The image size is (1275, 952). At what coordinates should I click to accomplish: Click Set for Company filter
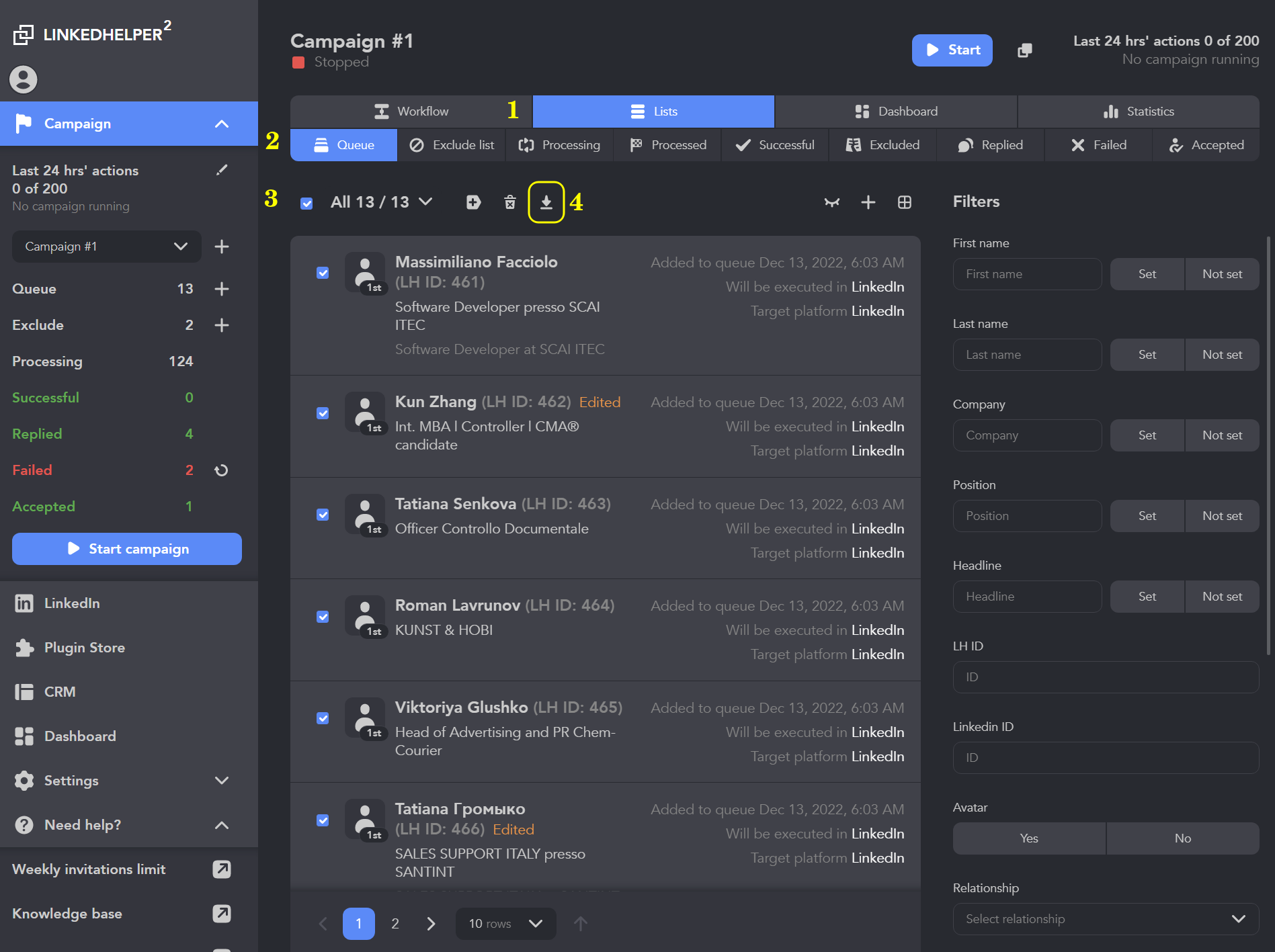1147,435
